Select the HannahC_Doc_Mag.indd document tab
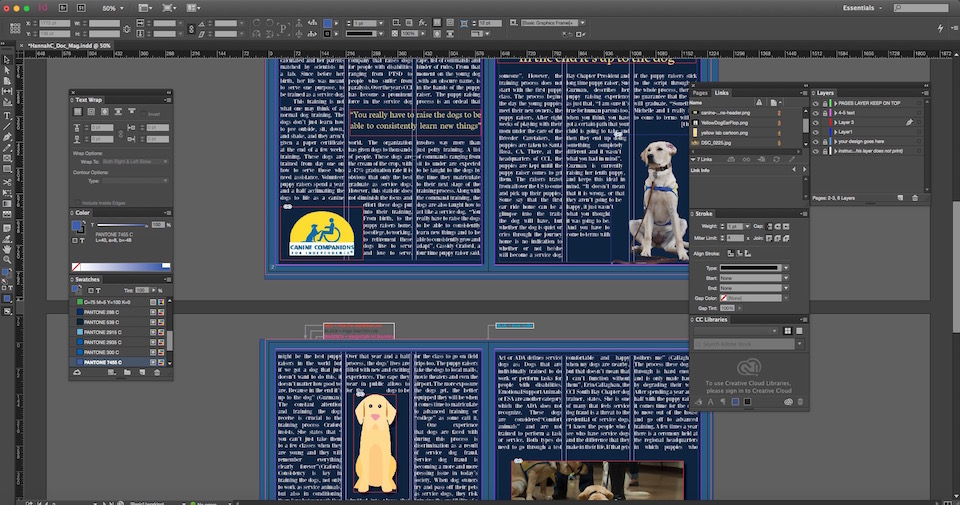 coord(69,46)
